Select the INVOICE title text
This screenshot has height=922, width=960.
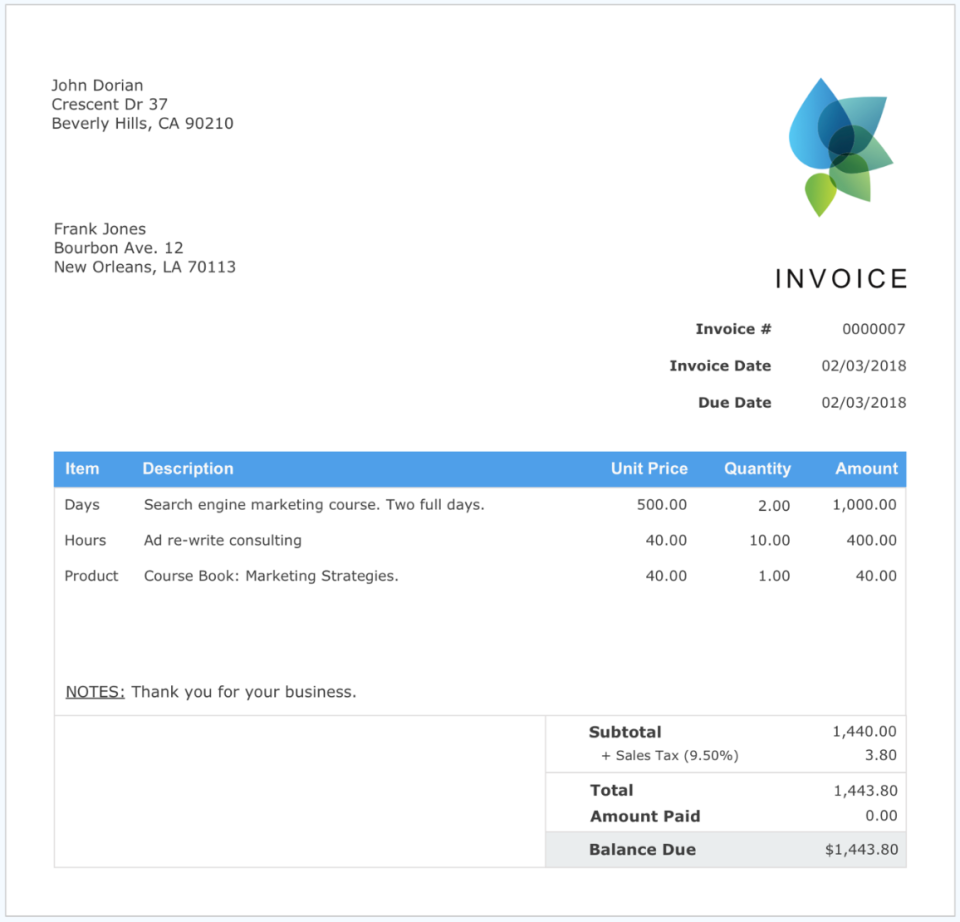(841, 278)
